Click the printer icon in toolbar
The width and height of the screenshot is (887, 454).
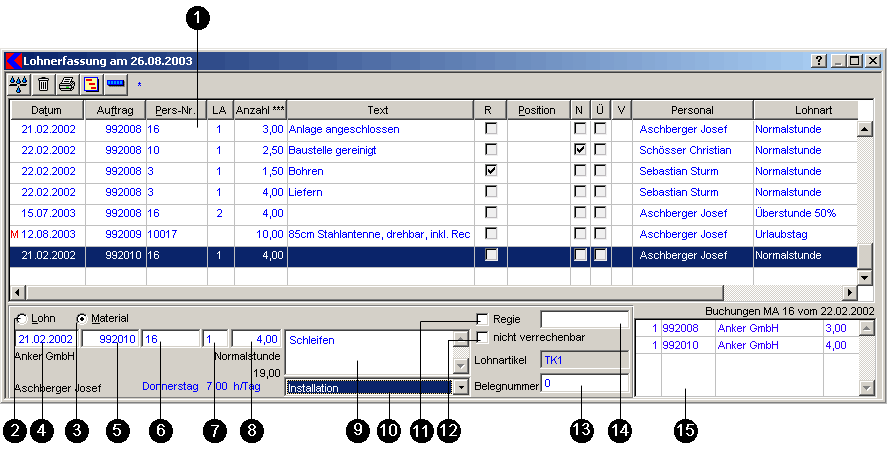click(66, 84)
